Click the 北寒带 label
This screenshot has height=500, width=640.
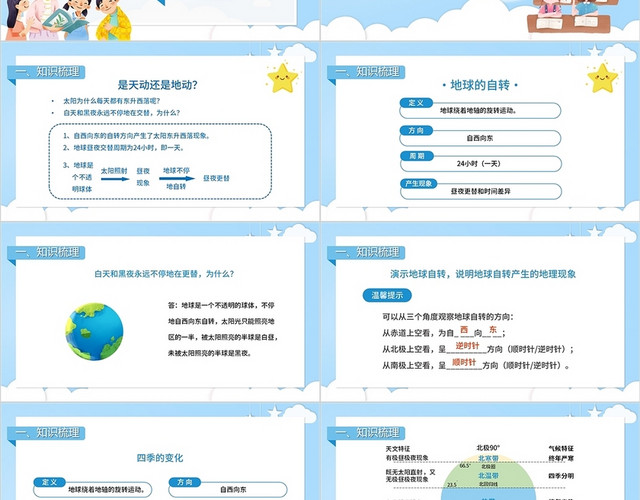point(488,458)
